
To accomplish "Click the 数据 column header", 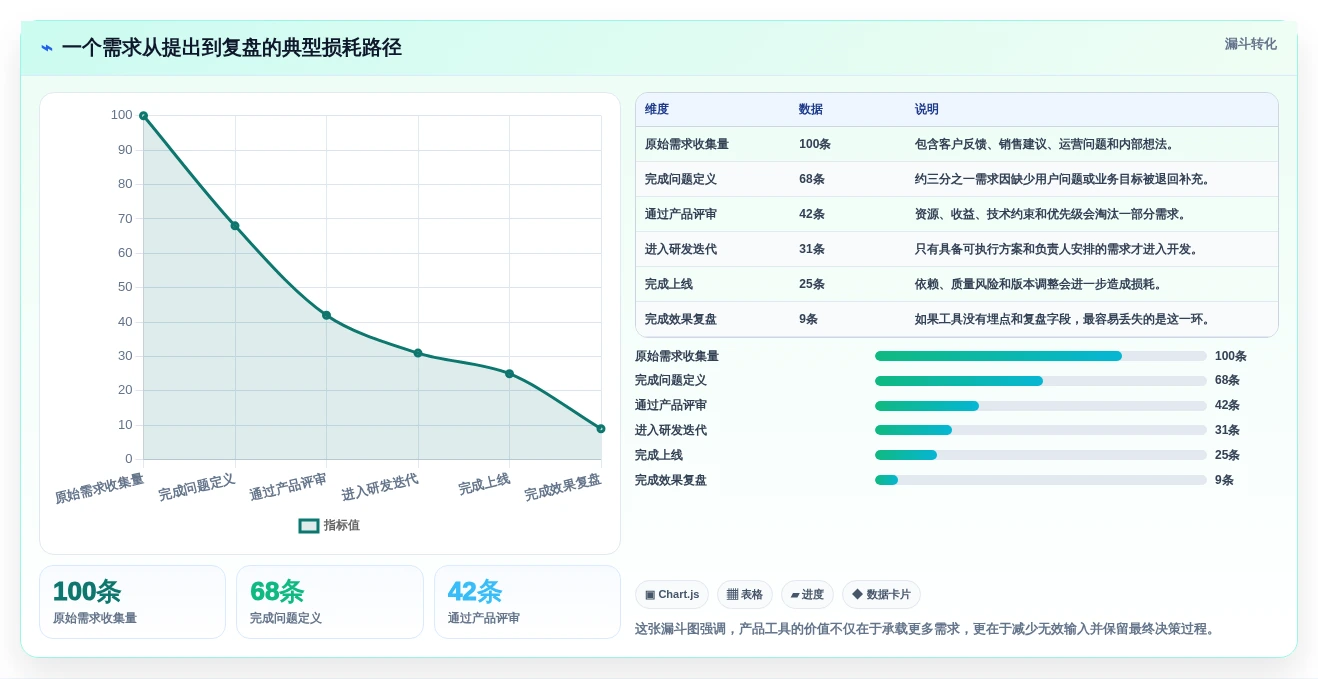I will 811,109.
